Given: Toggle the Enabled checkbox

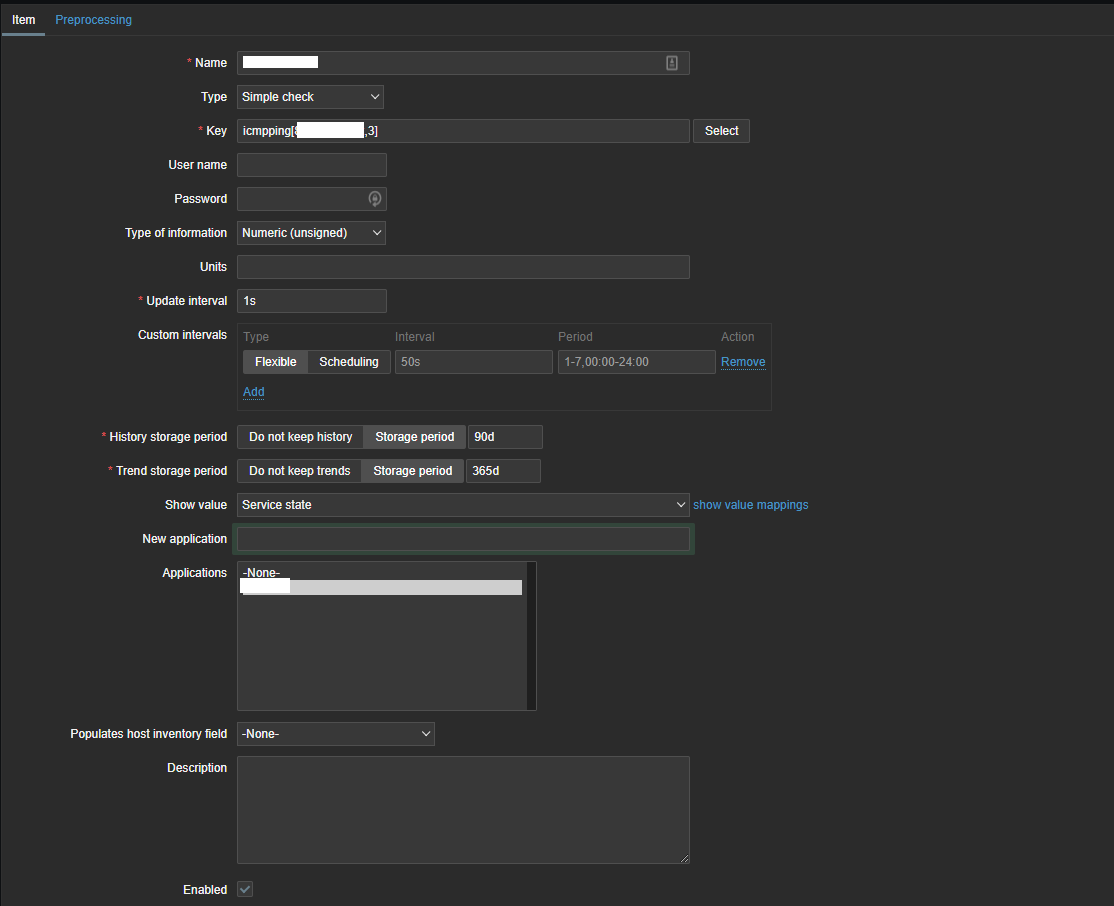Looking at the screenshot, I should [245, 889].
